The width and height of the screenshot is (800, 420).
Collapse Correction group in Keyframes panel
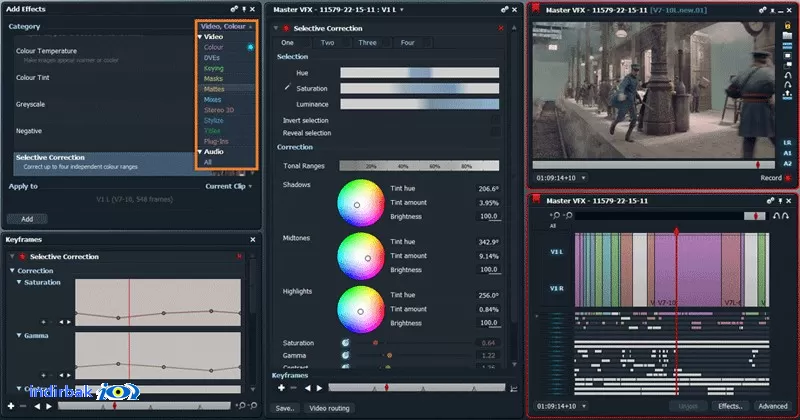pos(12,270)
